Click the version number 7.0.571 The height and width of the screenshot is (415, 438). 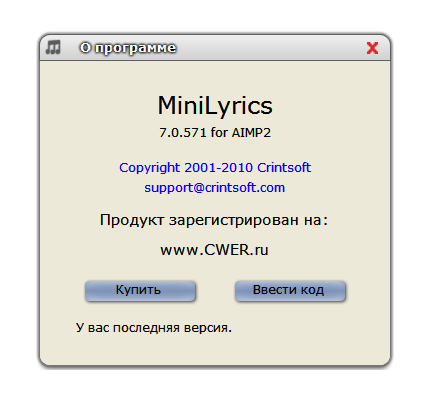click(183, 133)
